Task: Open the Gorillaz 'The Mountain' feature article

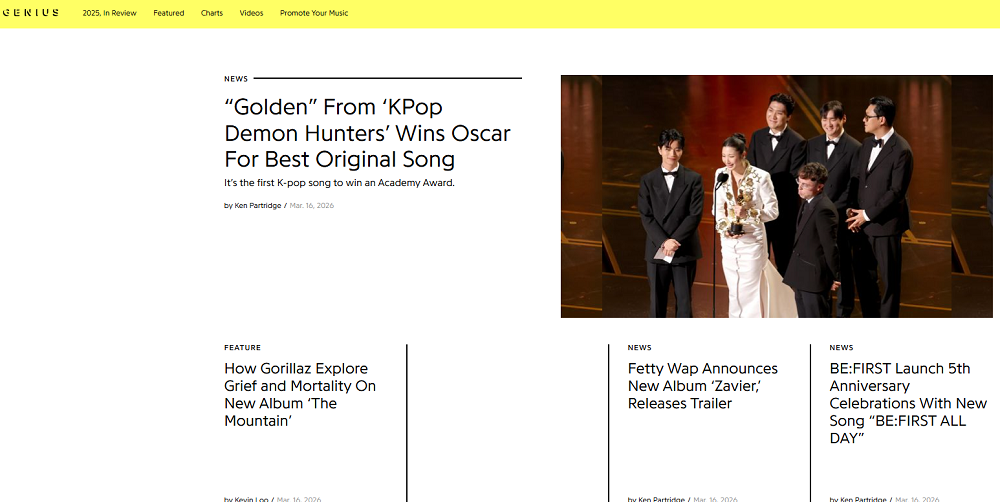Action: [x=300, y=394]
